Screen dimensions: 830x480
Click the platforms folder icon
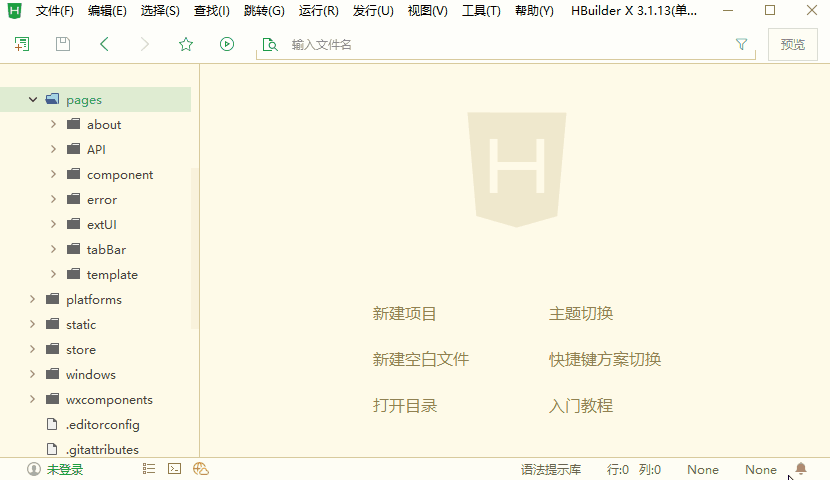52,299
